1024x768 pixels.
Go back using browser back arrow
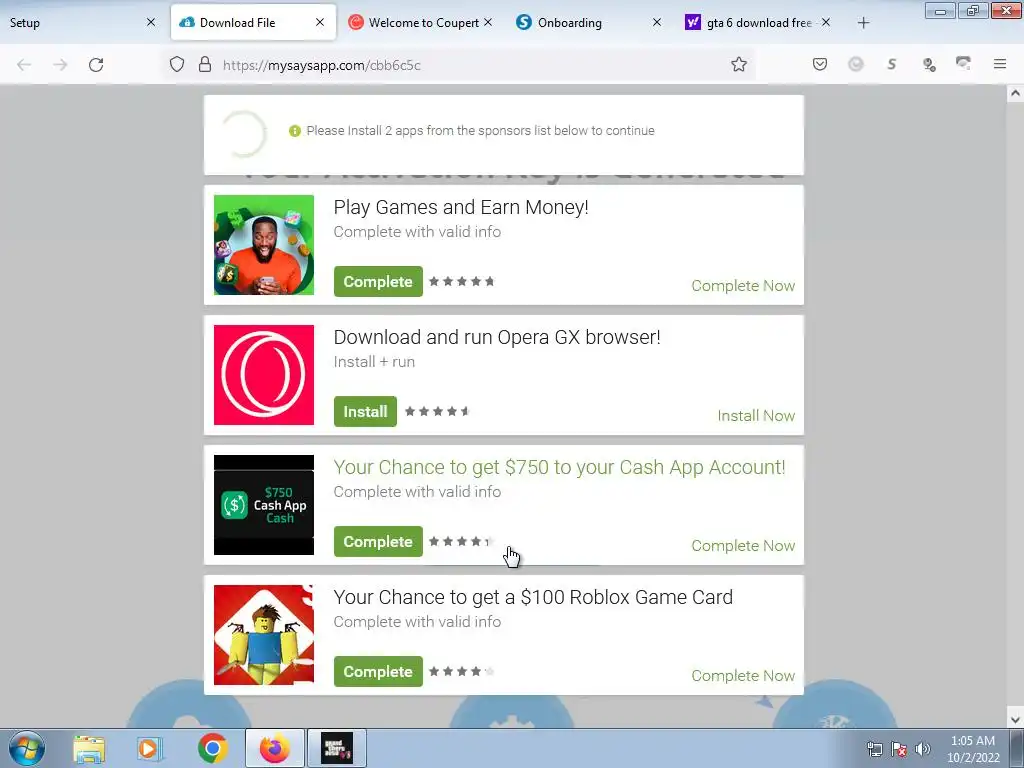coord(24,65)
